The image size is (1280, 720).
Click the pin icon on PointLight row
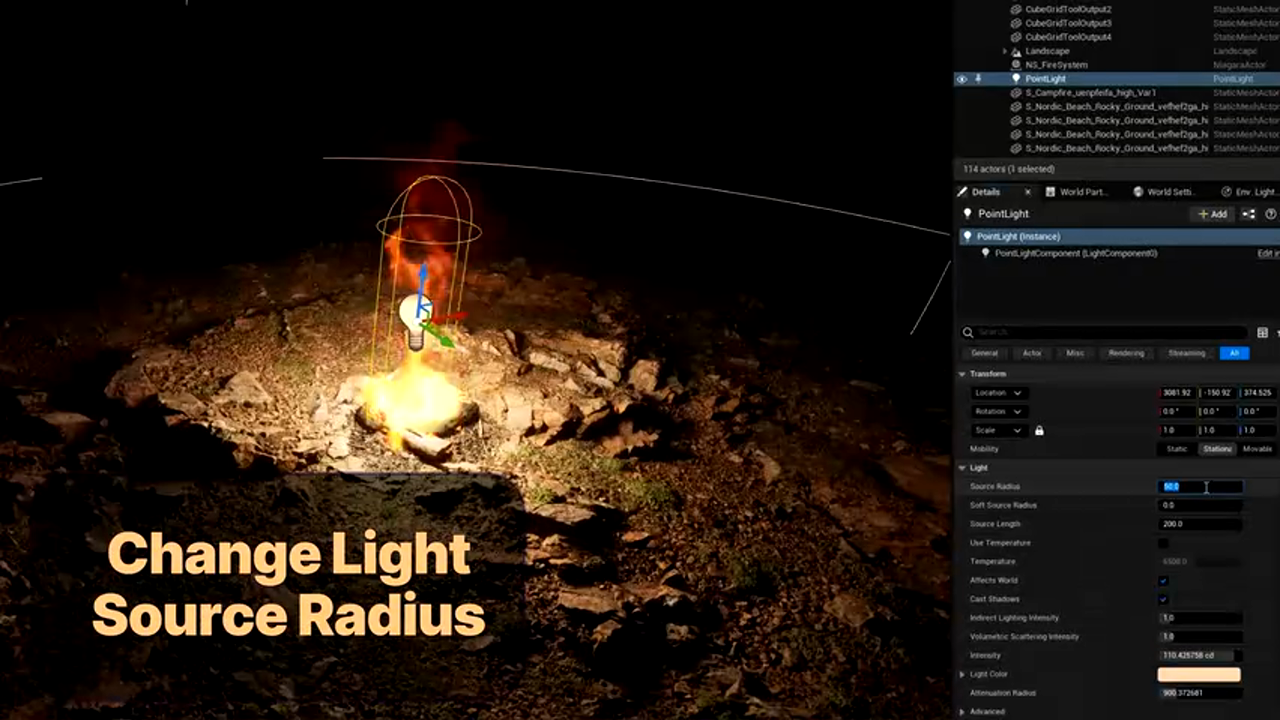pos(979,79)
